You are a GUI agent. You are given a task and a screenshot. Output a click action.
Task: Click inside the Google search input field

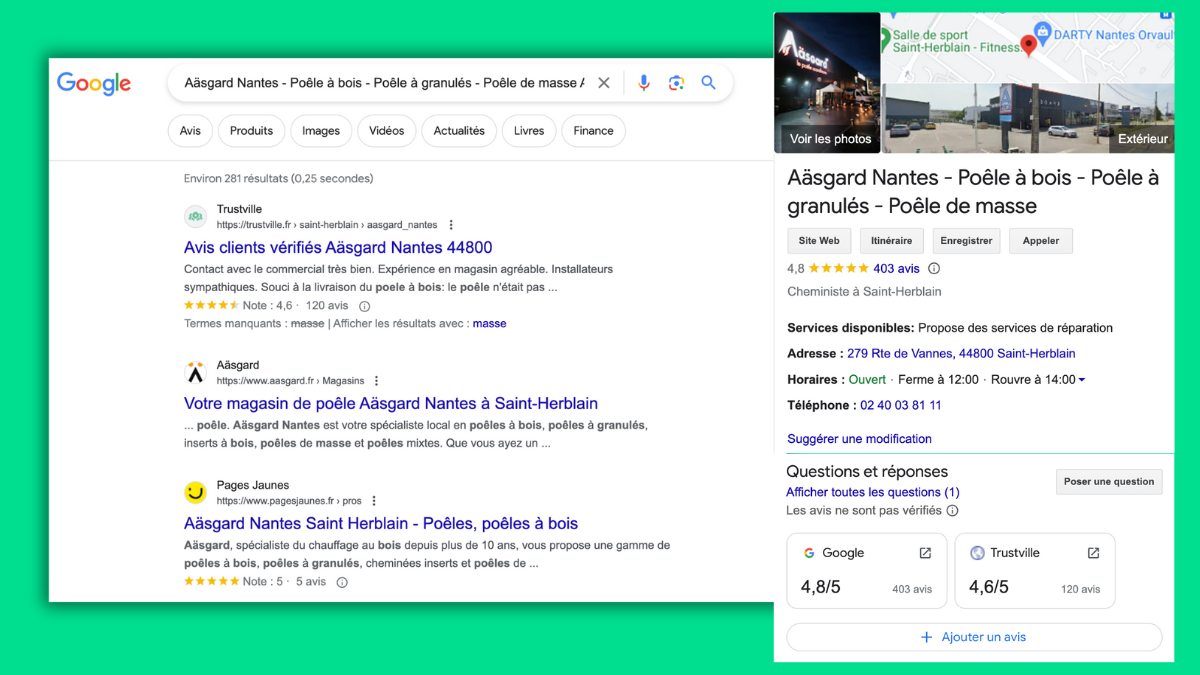385,83
